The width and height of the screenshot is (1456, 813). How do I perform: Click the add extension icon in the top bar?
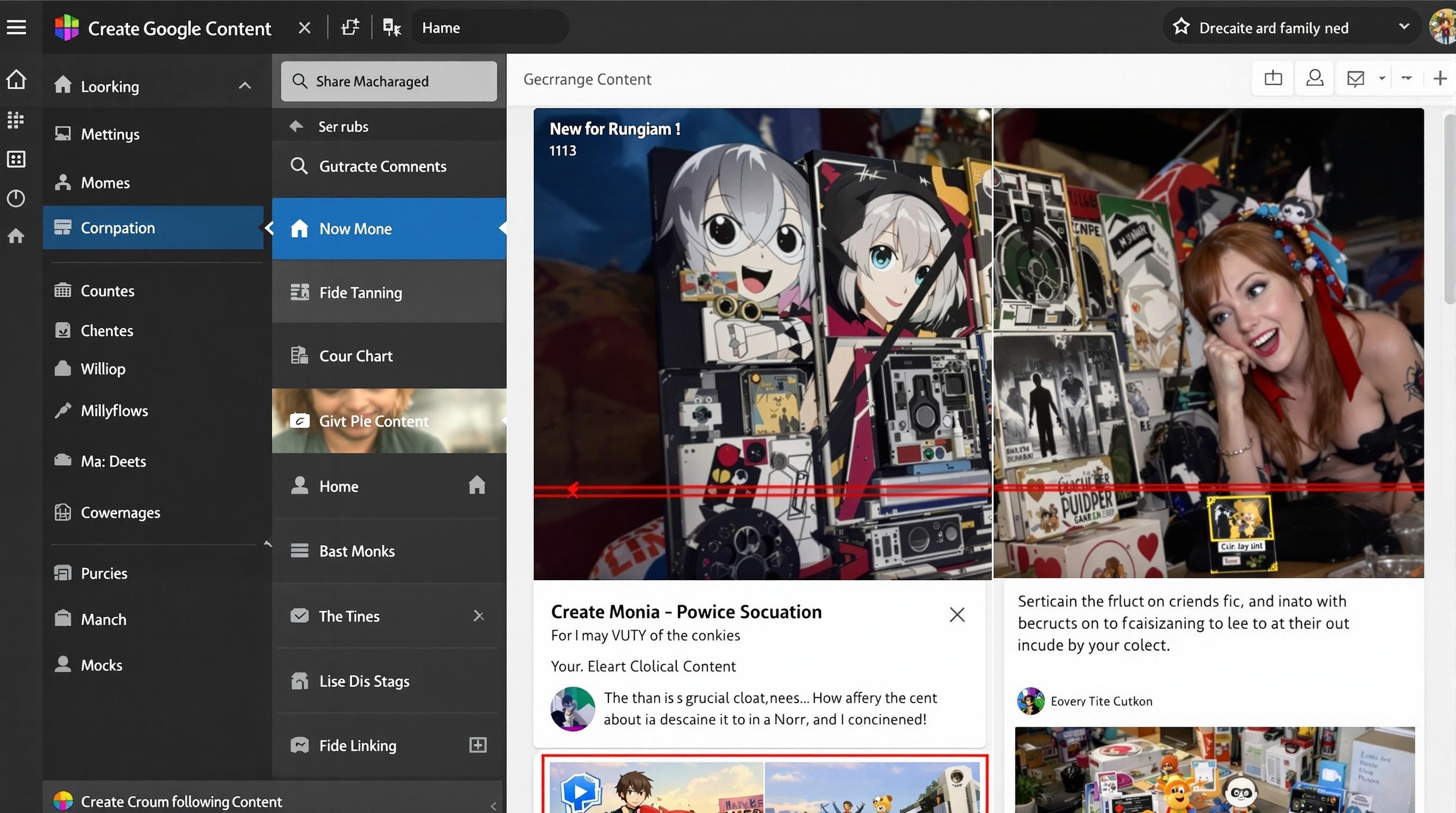coord(350,27)
